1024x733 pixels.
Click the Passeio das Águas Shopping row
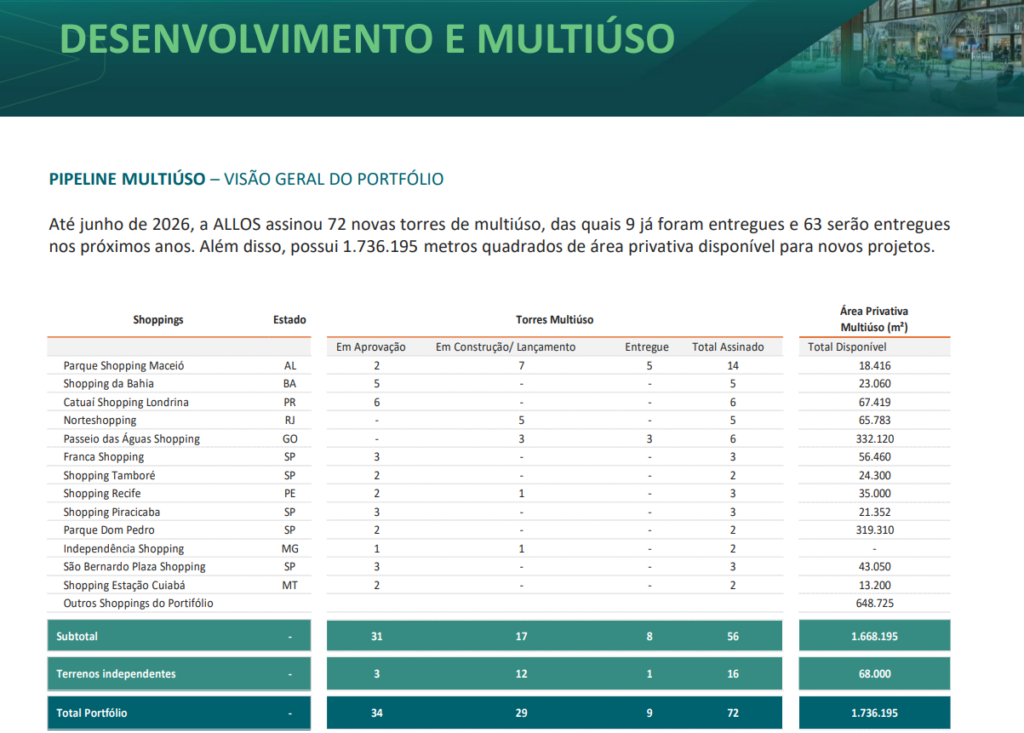pos(498,439)
